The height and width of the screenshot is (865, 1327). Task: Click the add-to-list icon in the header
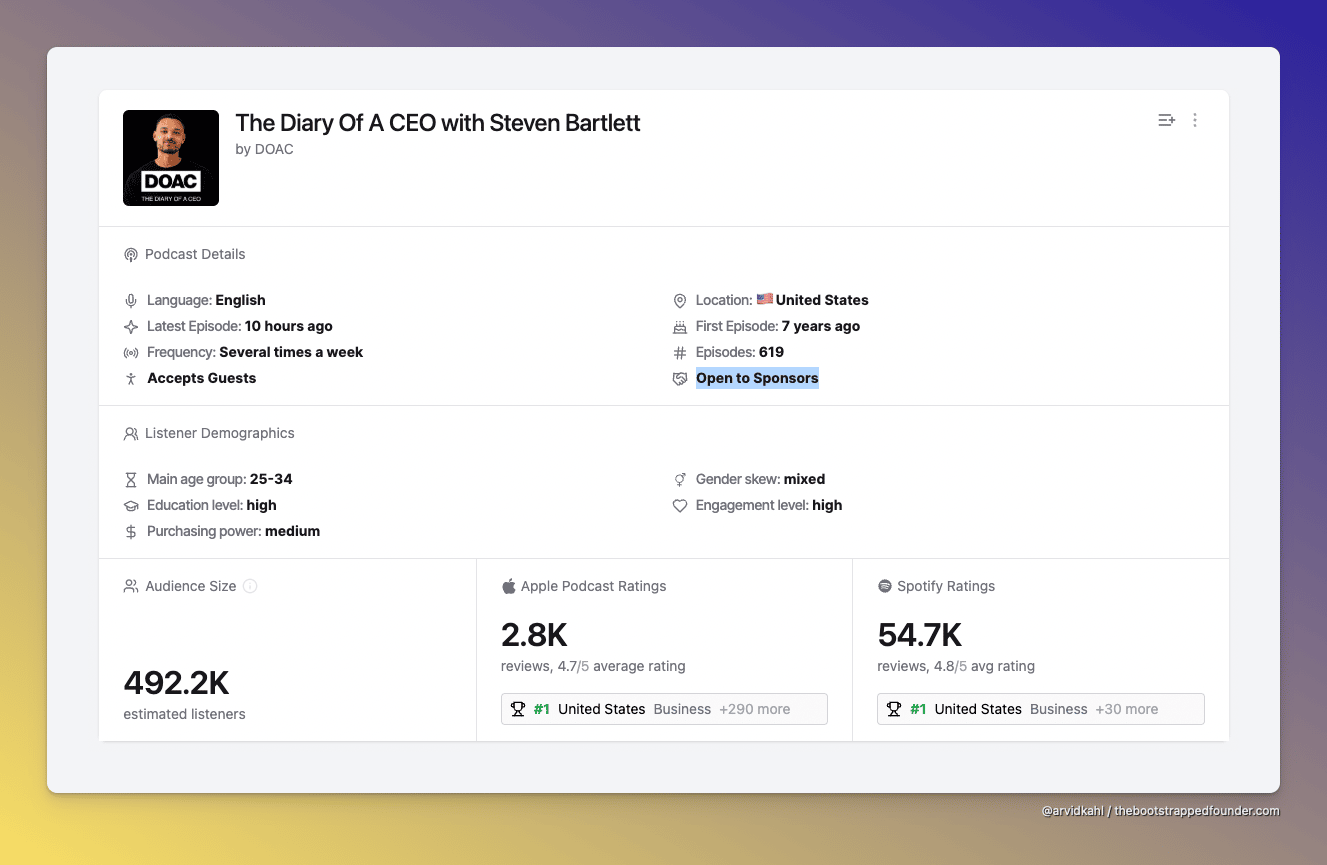[x=1166, y=120]
